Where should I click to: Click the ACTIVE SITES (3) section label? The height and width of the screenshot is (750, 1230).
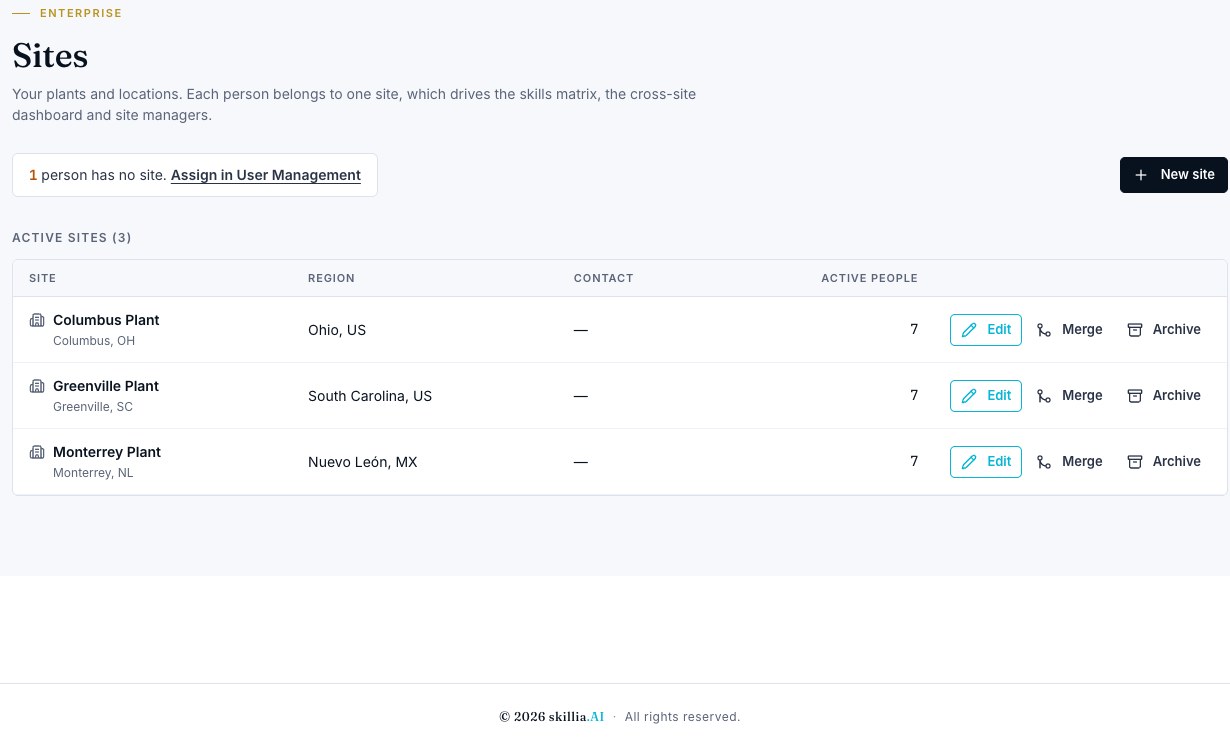[x=72, y=238]
